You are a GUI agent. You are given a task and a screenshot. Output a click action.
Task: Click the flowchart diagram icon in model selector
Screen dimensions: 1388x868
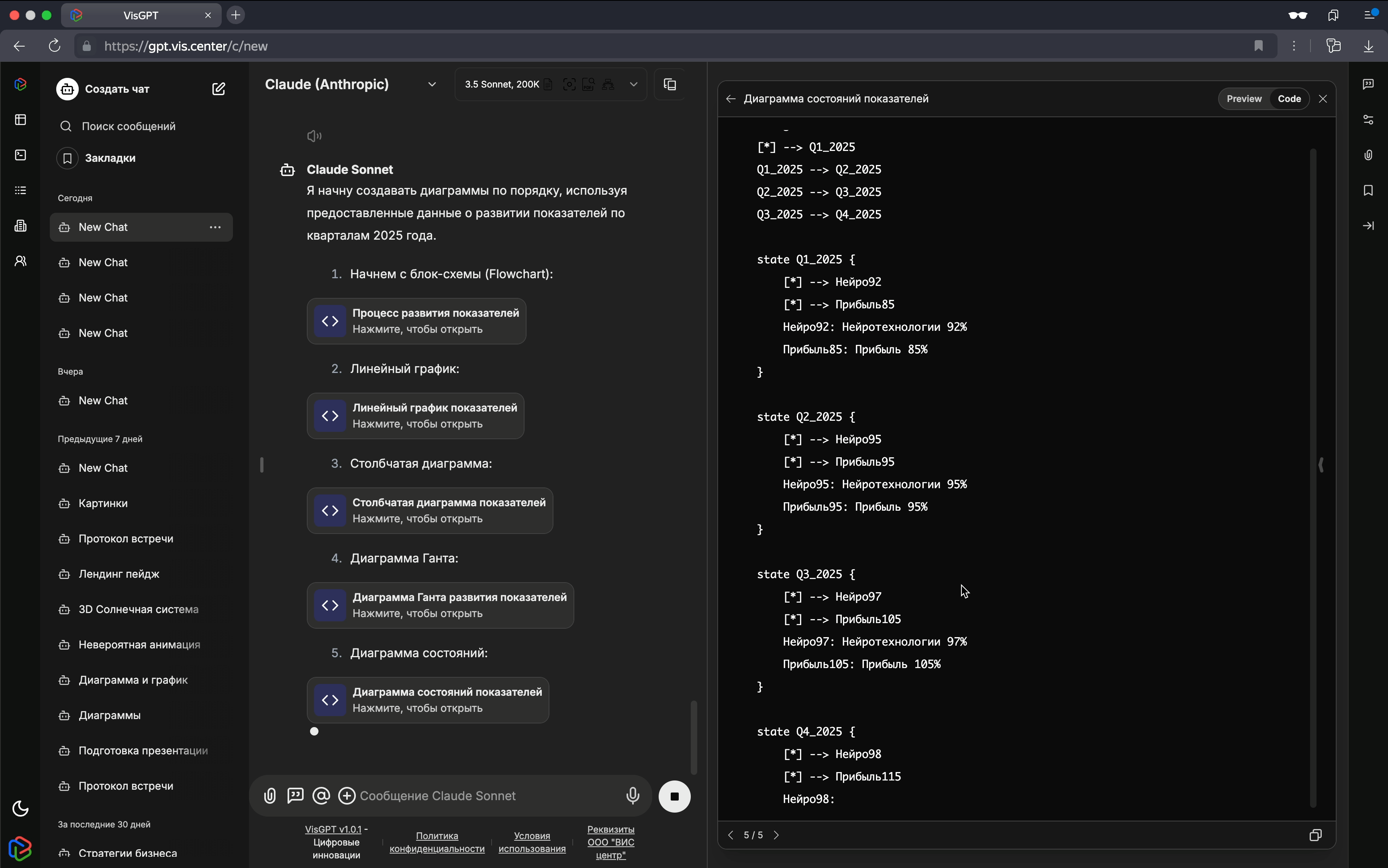(608, 84)
